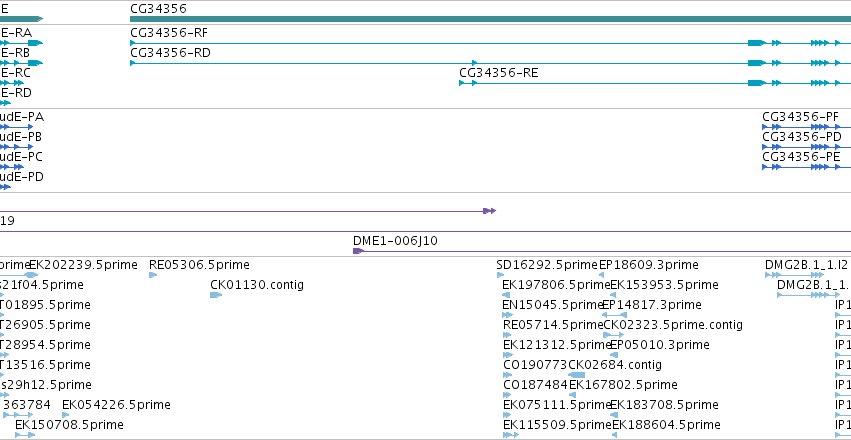The height and width of the screenshot is (440, 851).
Task: Click the 21f04.5prime EST label
Action: click(x=42, y=285)
